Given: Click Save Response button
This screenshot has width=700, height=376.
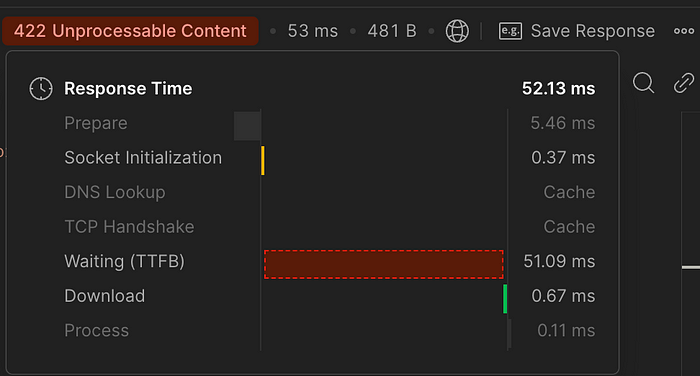Looking at the screenshot, I should (x=577, y=31).
